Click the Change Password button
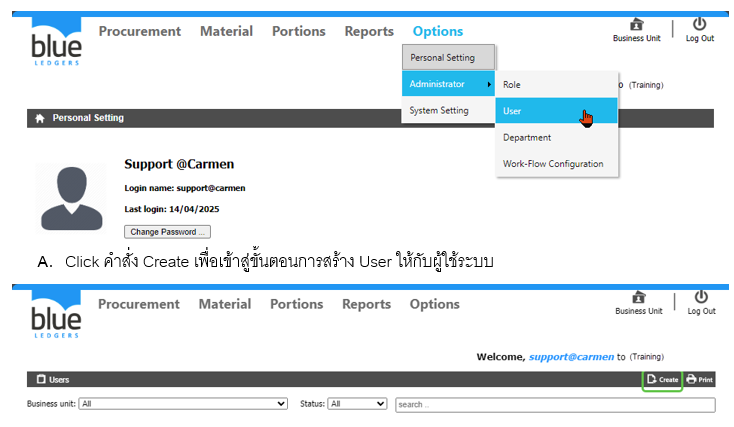This screenshot has height=427, width=734. pos(167,232)
